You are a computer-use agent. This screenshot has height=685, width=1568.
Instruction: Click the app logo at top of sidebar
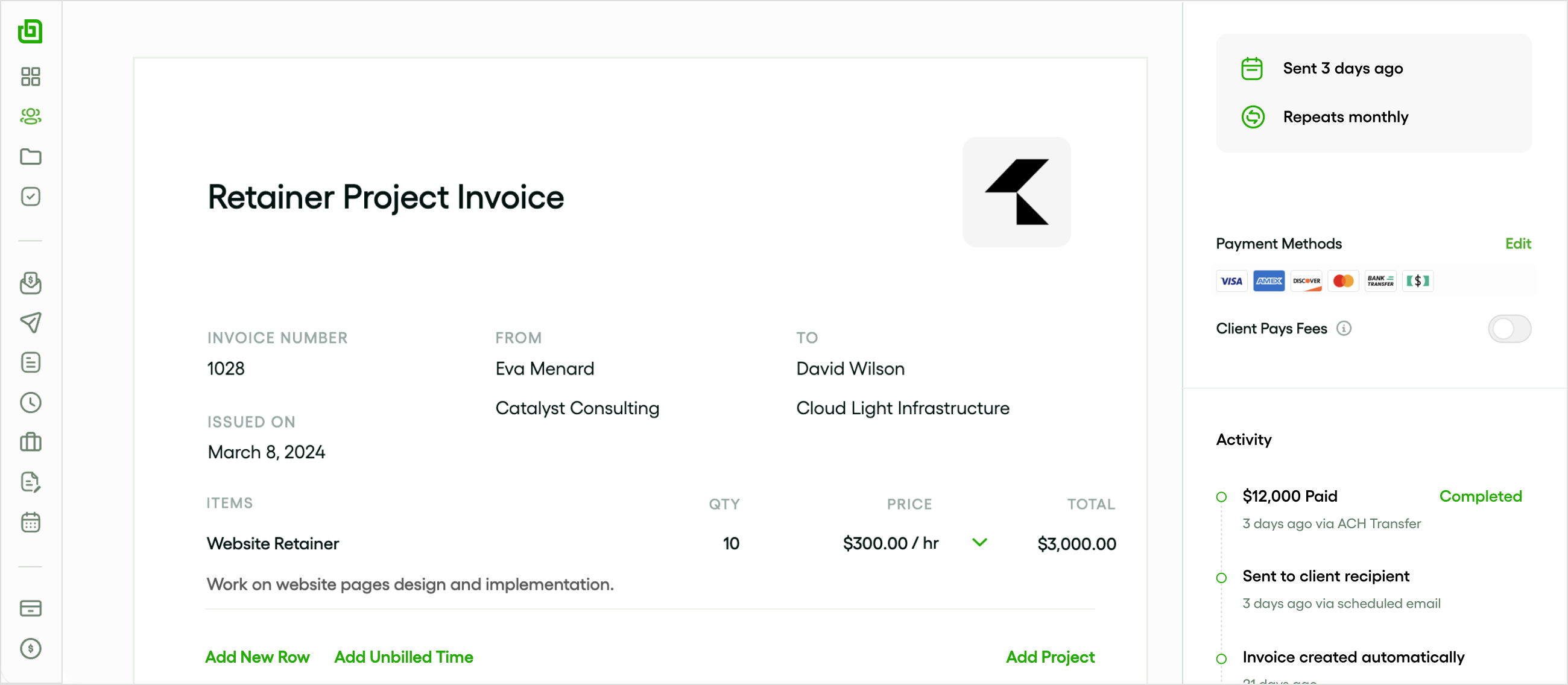tap(31, 31)
